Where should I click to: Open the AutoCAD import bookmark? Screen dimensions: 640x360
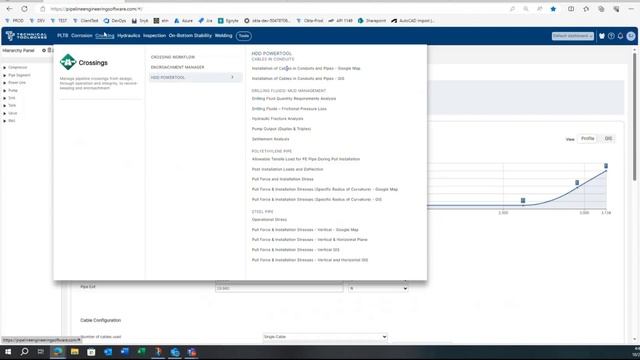click(x=413, y=20)
